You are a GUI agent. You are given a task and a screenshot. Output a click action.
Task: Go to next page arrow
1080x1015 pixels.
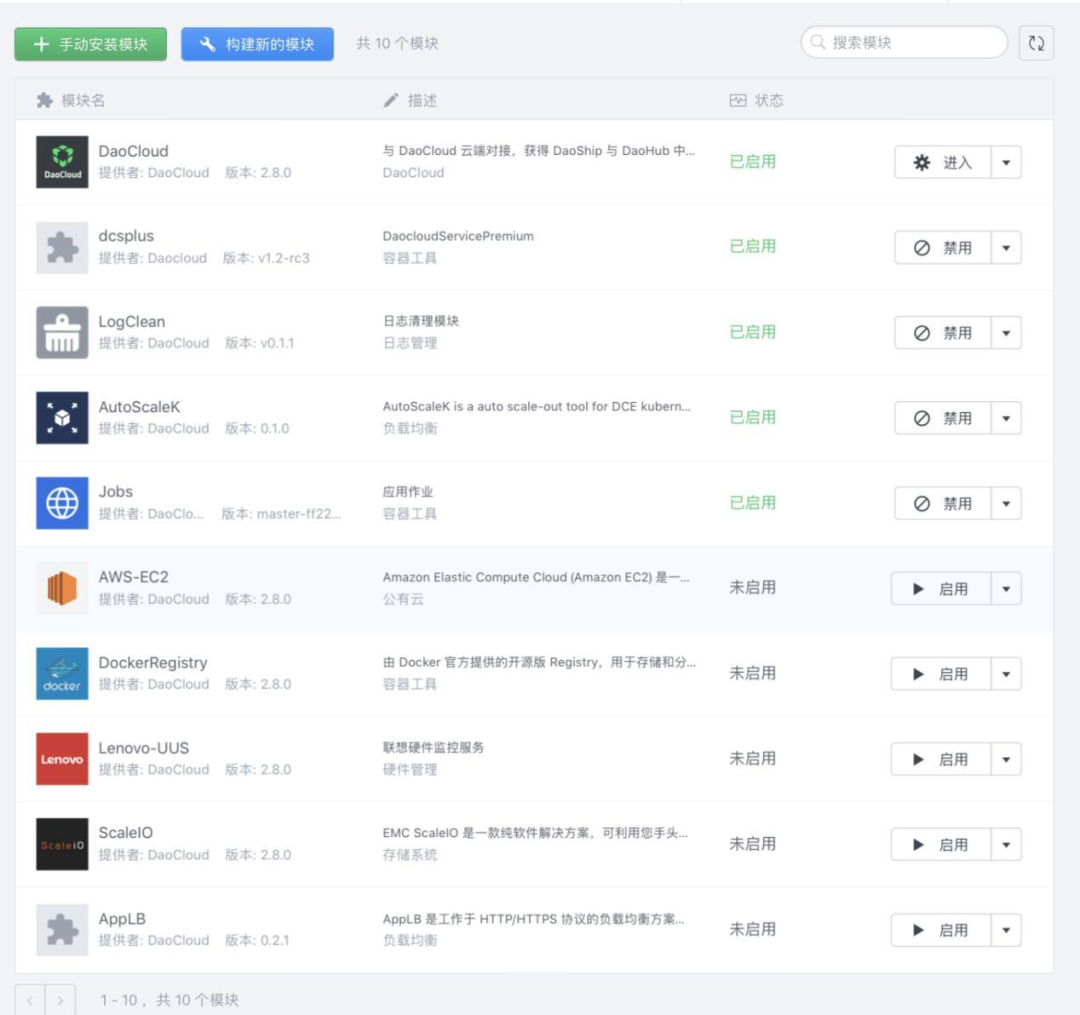pos(61,1000)
